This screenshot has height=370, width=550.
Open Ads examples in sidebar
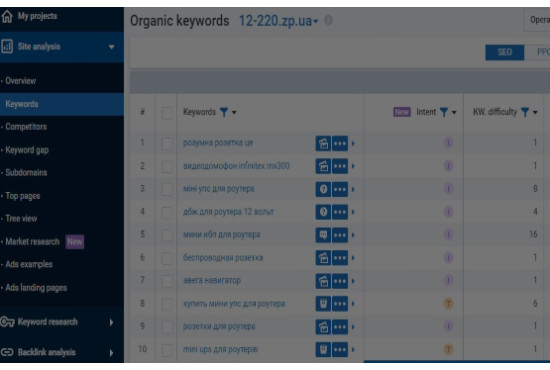[29, 264]
